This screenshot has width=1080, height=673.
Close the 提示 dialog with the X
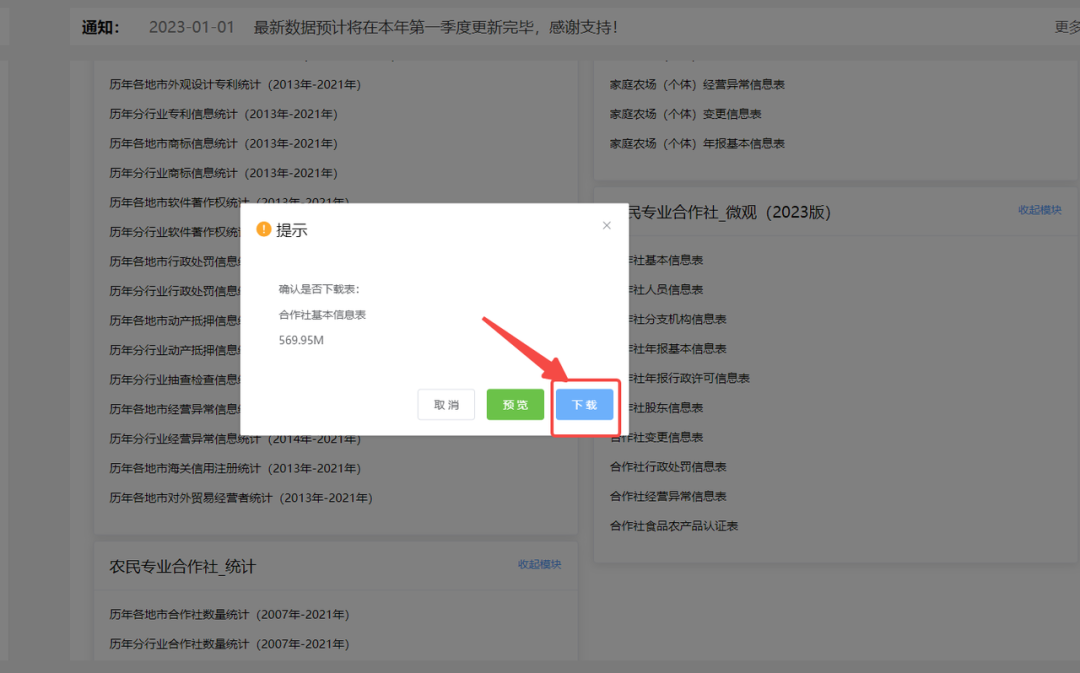click(x=606, y=225)
